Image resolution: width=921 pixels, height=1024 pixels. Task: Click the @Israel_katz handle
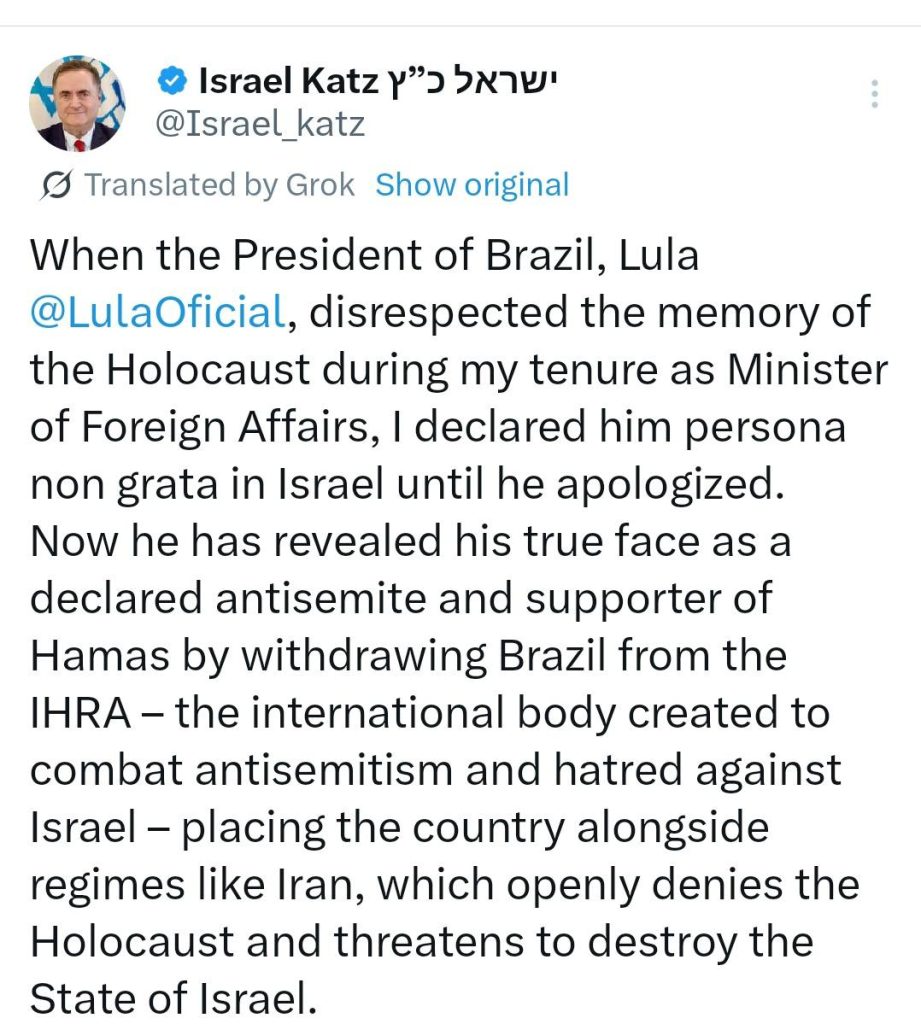pos(258,124)
